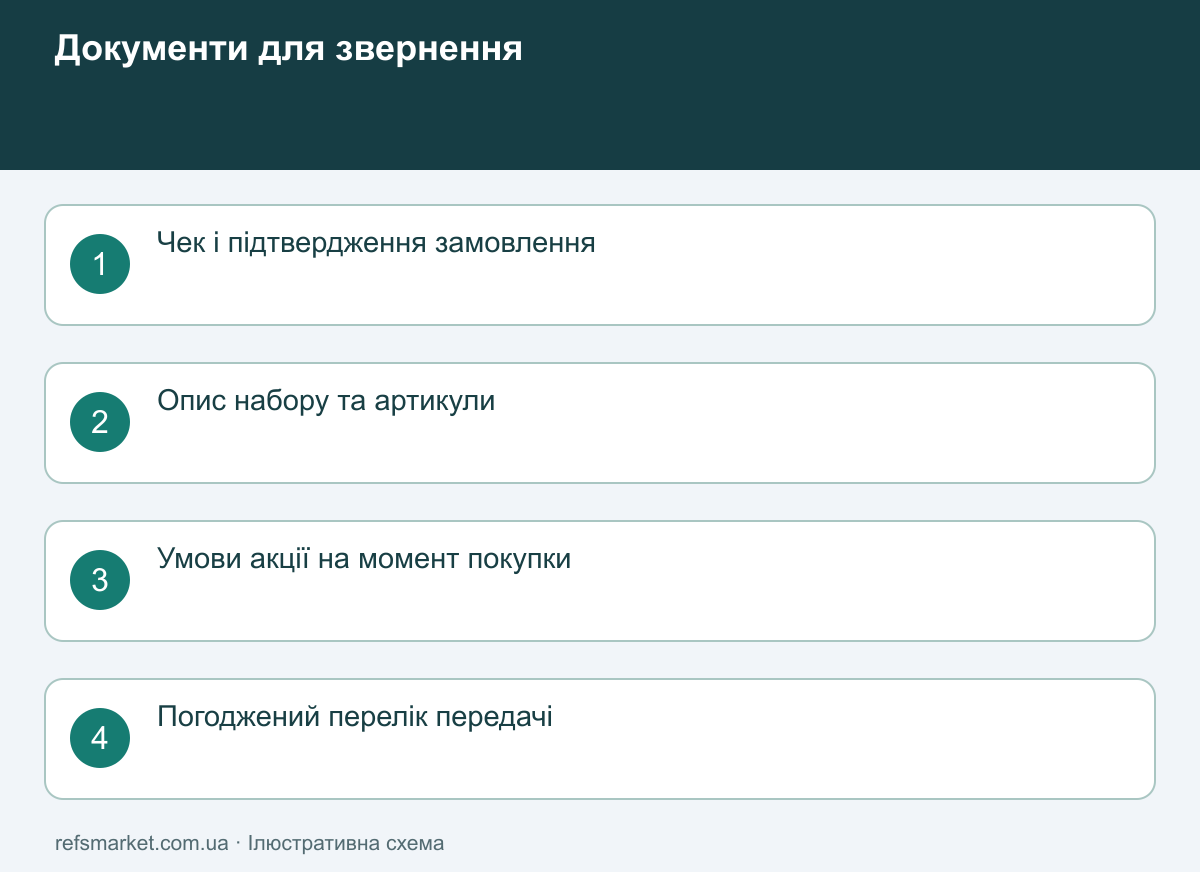
Task: Select the number 1 circle badge
Action: [100, 264]
